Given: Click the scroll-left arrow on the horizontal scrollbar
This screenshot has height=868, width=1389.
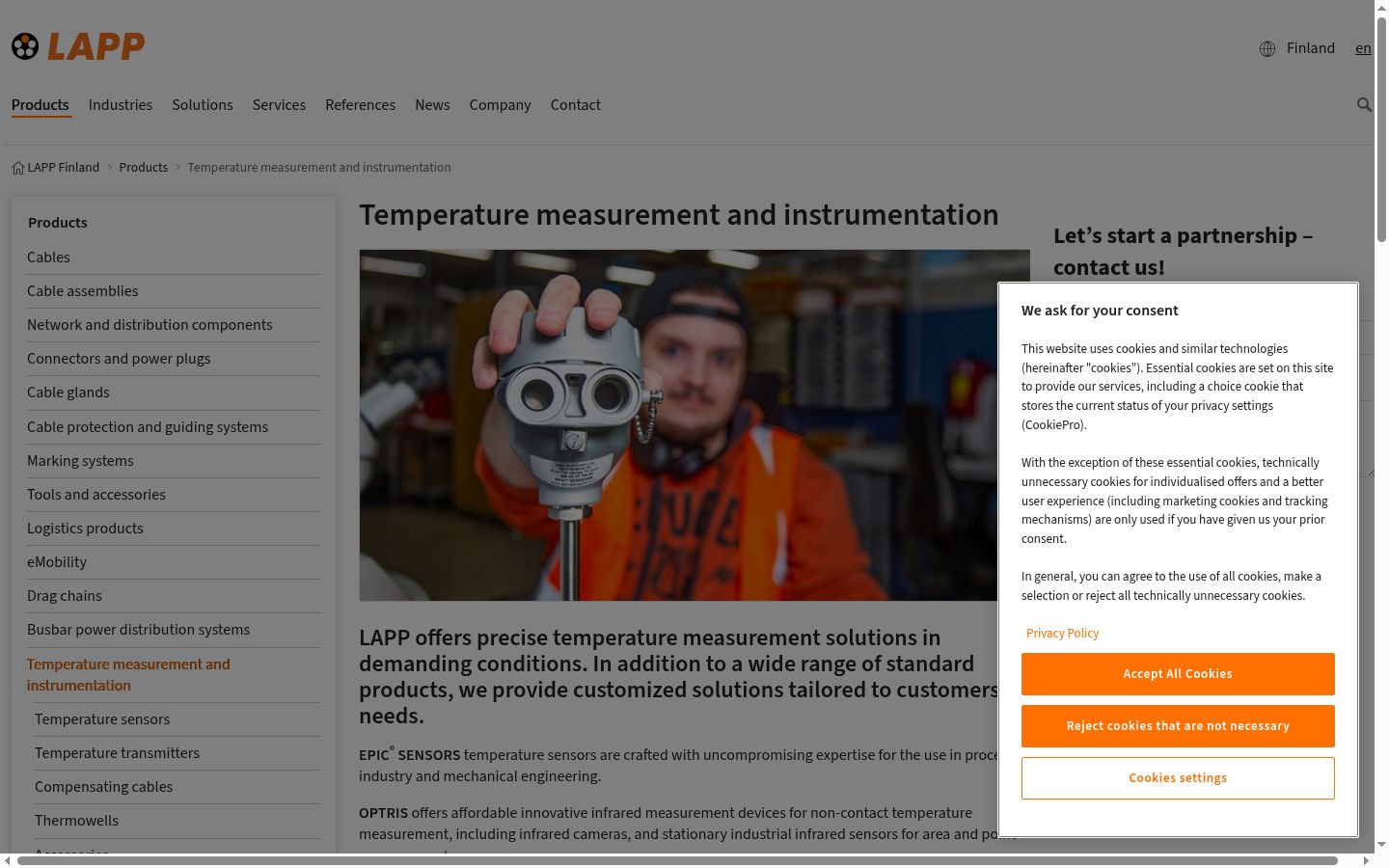Looking at the screenshot, I should coord(8,860).
